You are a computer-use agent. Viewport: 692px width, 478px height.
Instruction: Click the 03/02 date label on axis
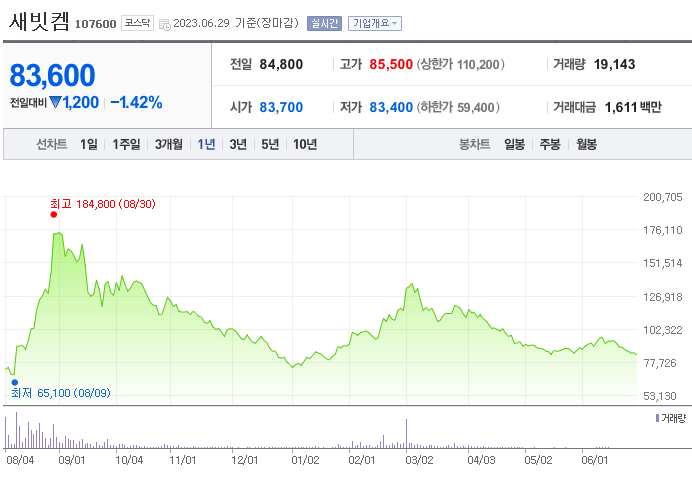[x=419, y=460]
